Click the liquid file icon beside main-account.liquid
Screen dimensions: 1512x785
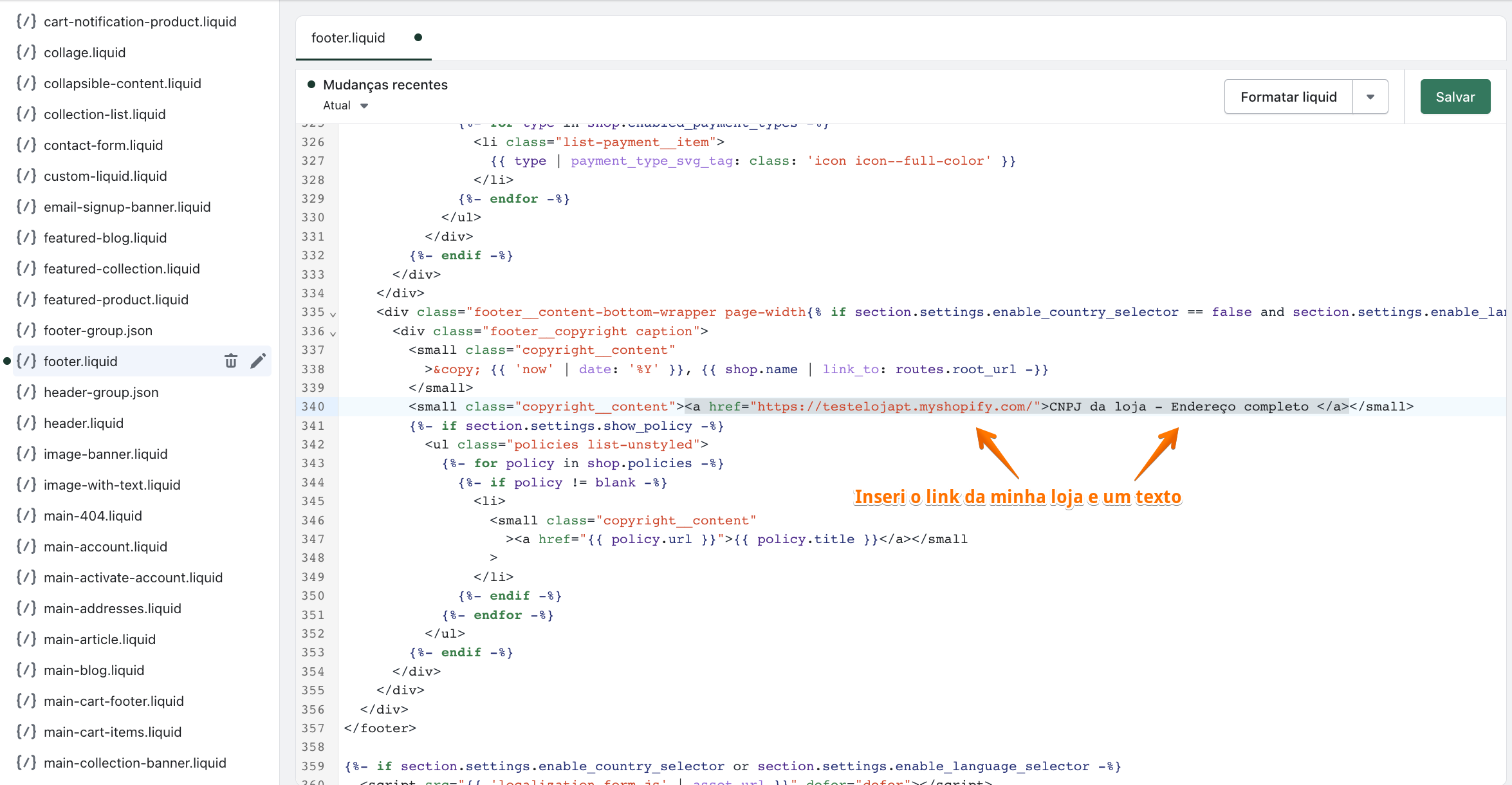click(26, 546)
